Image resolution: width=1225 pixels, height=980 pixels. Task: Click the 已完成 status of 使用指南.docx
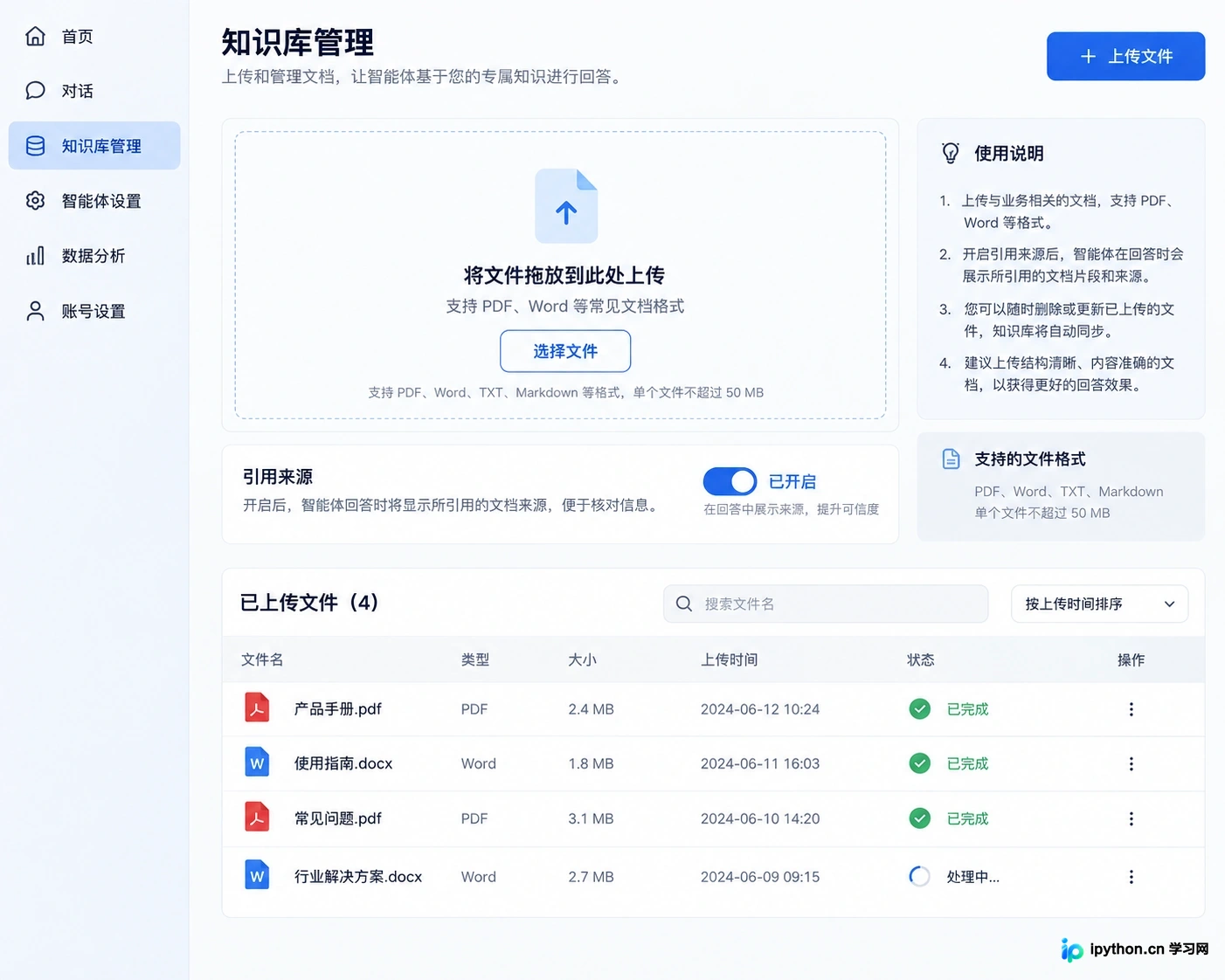(967, 763)
